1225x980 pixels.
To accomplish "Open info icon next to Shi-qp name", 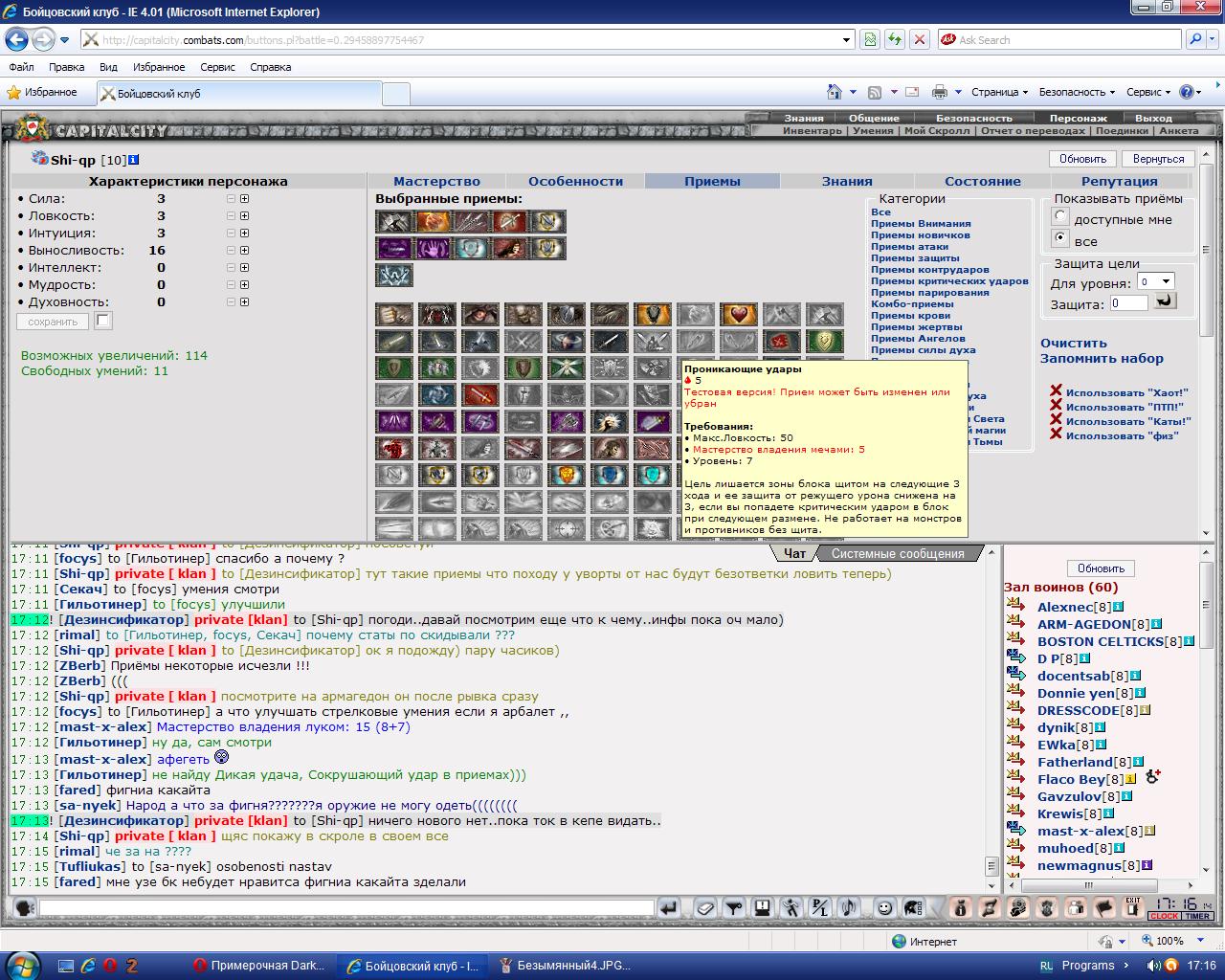I will point(133,160).
